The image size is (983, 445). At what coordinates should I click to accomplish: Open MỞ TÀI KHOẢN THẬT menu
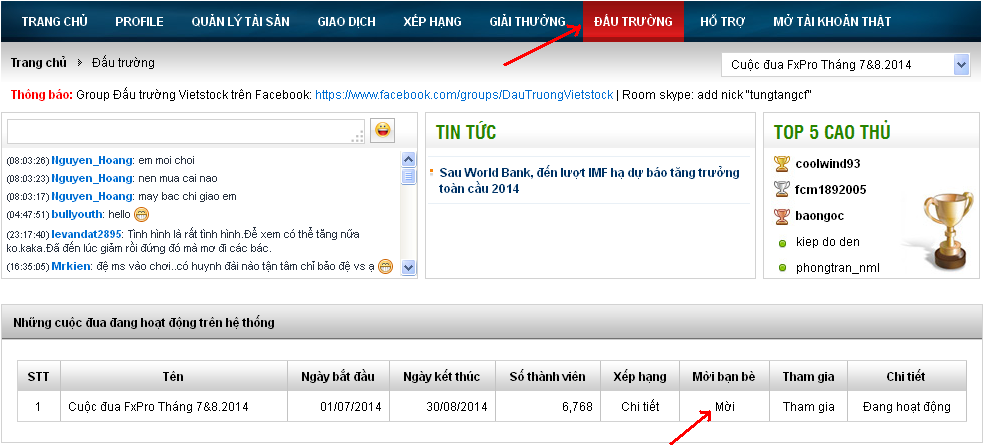tap(833, 21)
